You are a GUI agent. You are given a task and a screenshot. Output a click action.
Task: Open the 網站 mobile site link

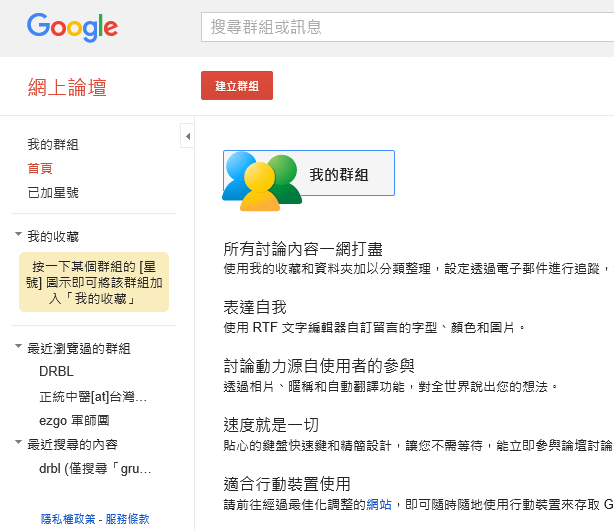click(x=379, y=504)
